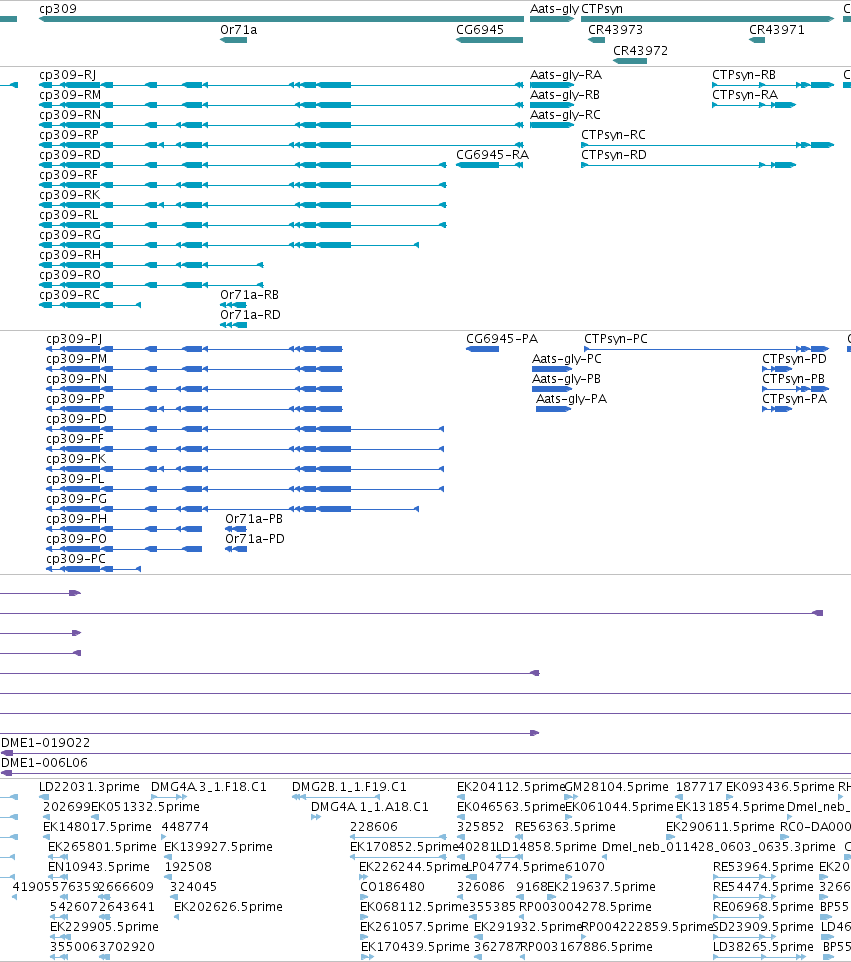Click the CTPsyn-RA transcript label

(x=745, y=94)
